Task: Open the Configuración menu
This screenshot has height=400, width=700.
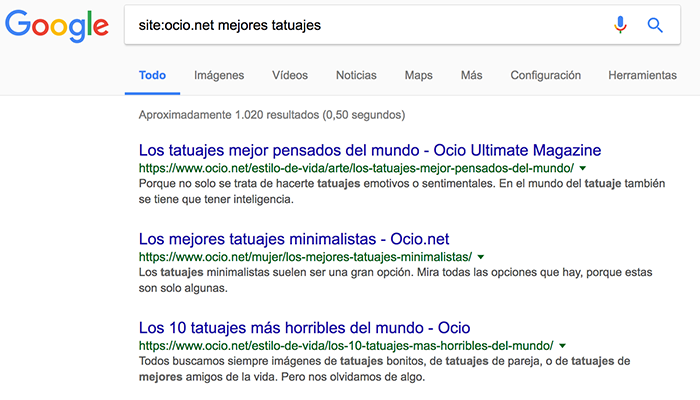Action: (545, 75)
